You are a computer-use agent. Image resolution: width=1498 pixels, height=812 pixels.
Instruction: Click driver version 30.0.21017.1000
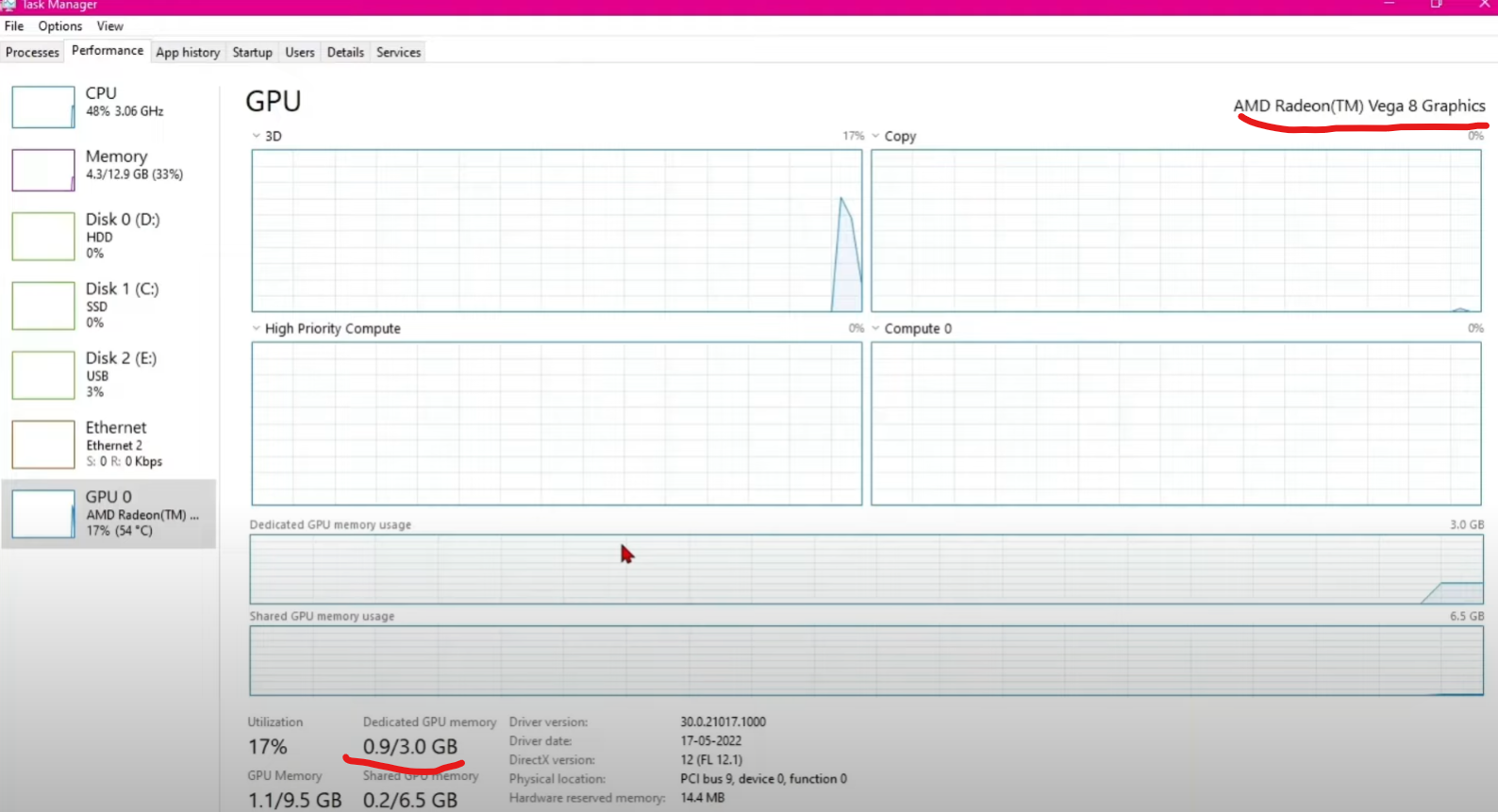coord(724,722)
